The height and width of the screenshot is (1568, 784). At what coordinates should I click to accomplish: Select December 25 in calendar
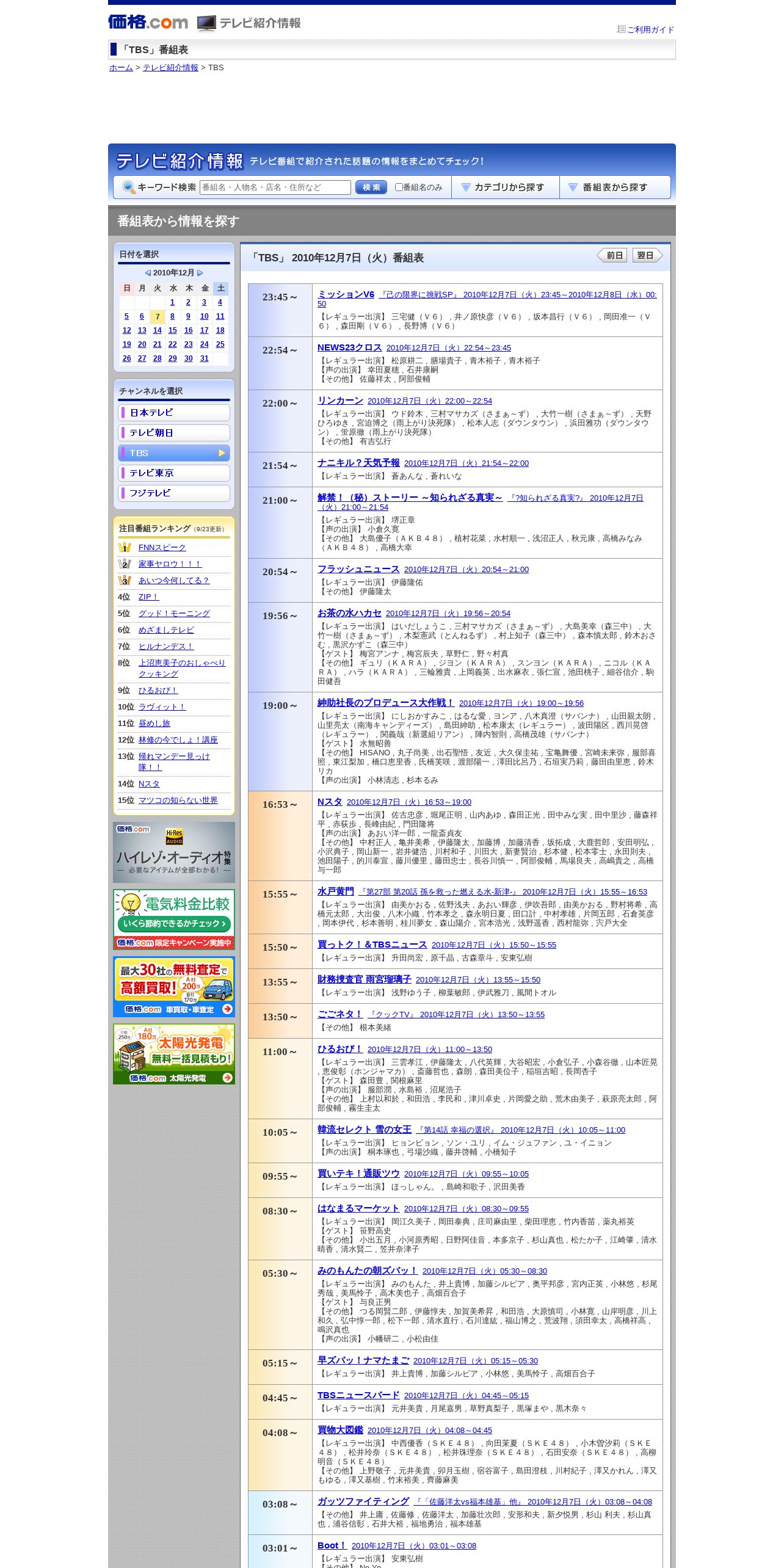tap(220, 344)
